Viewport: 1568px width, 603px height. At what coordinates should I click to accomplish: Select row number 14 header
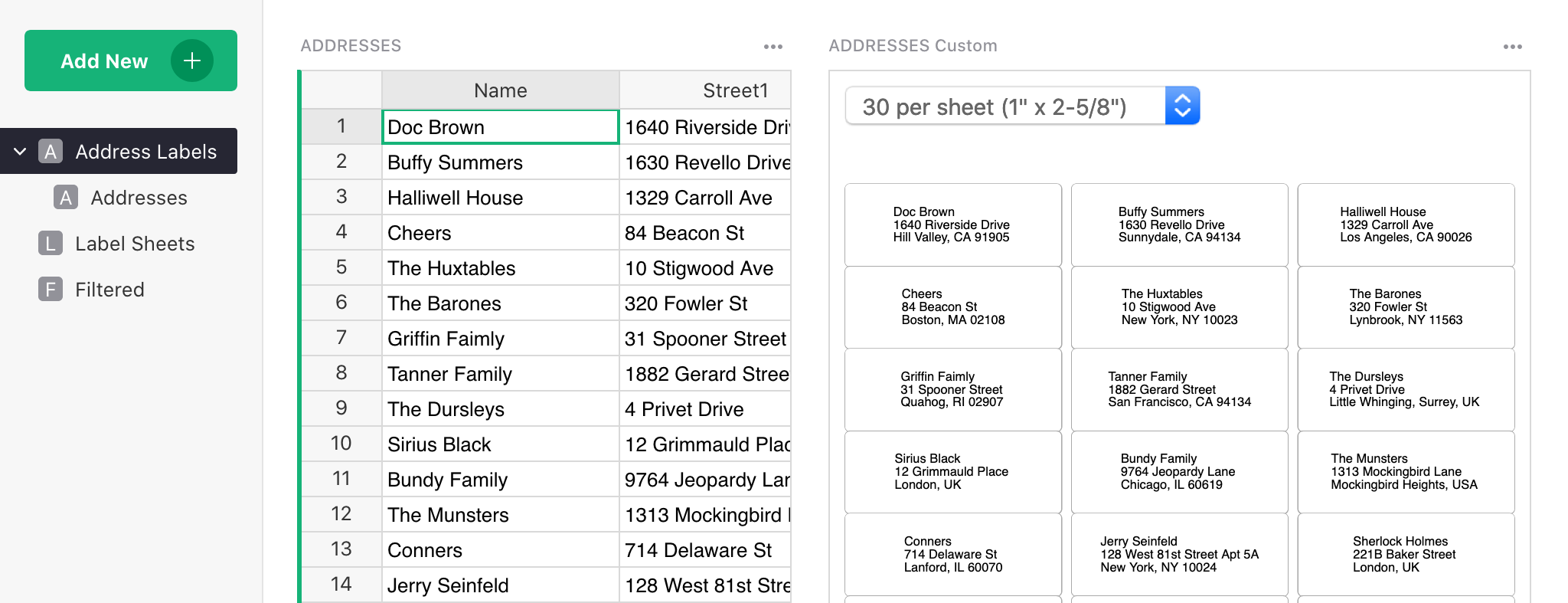[341, 585]
